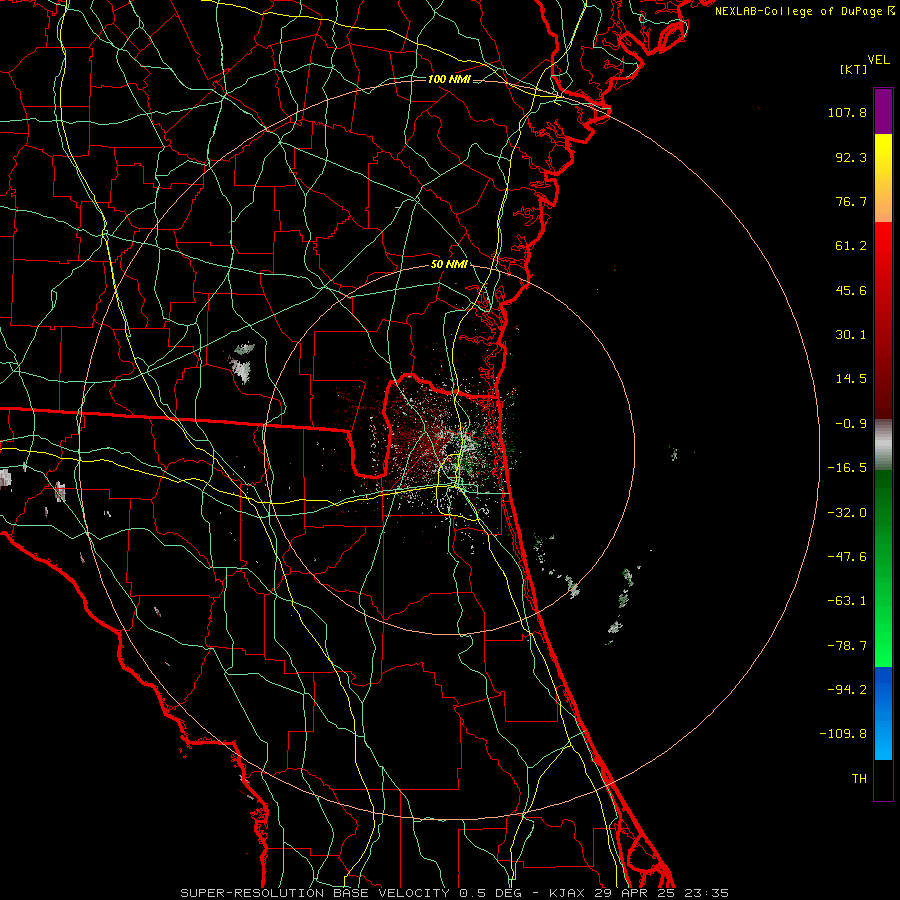
Task: Click the [KT] units label
Action: click(x=854, y=69)
